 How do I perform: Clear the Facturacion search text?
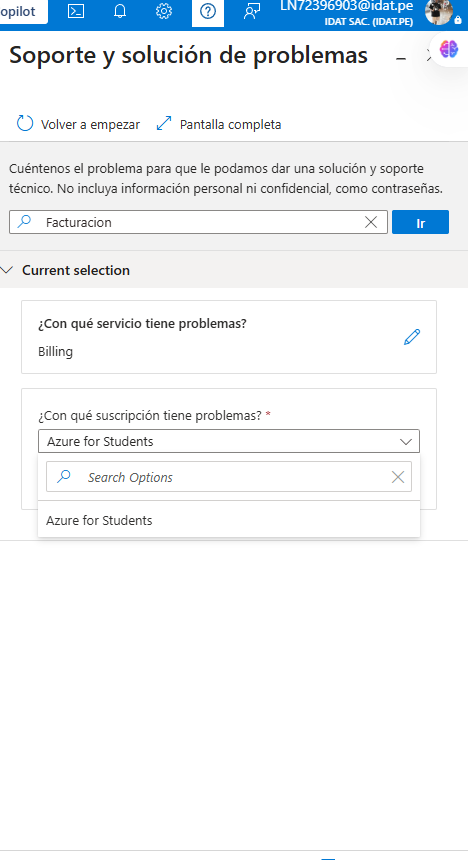pos(371,222)
